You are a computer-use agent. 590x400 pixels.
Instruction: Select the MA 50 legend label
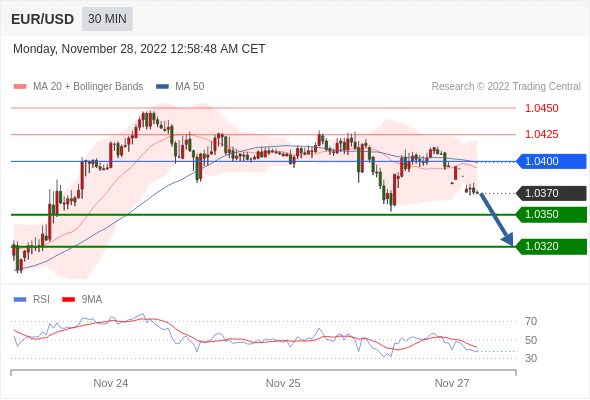(190, 87)
